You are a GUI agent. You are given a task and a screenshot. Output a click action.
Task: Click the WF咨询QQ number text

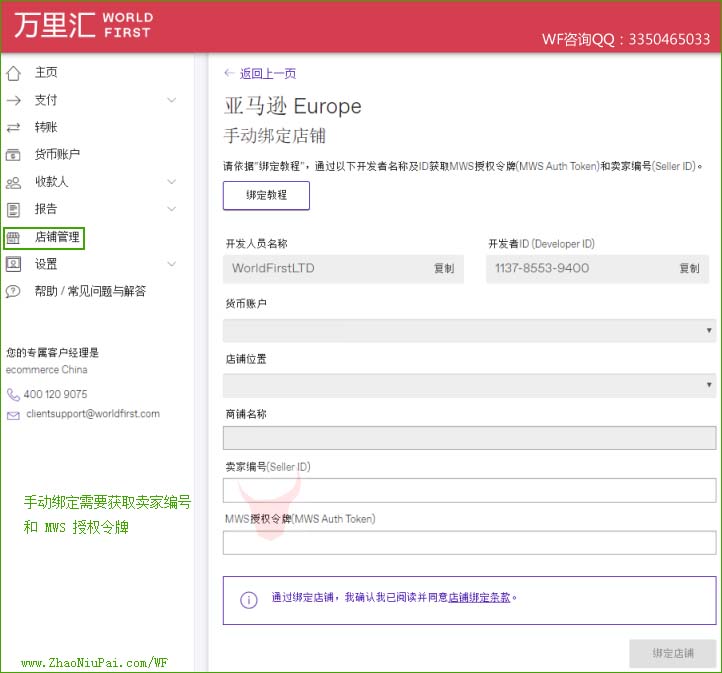click(626, 39)
